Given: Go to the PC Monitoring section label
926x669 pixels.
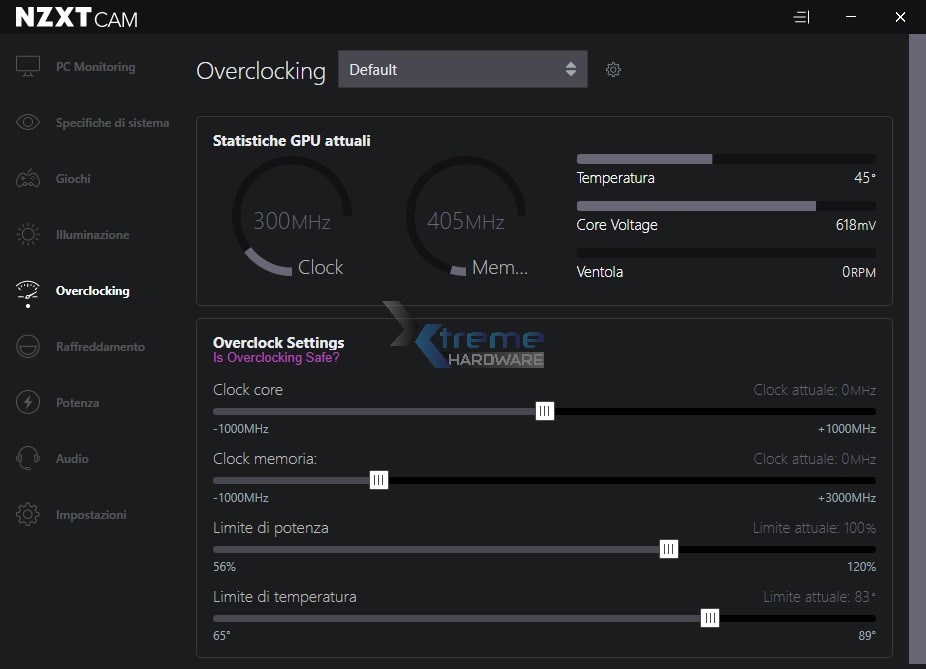Looking at the screenshot, I should point(95,67).
